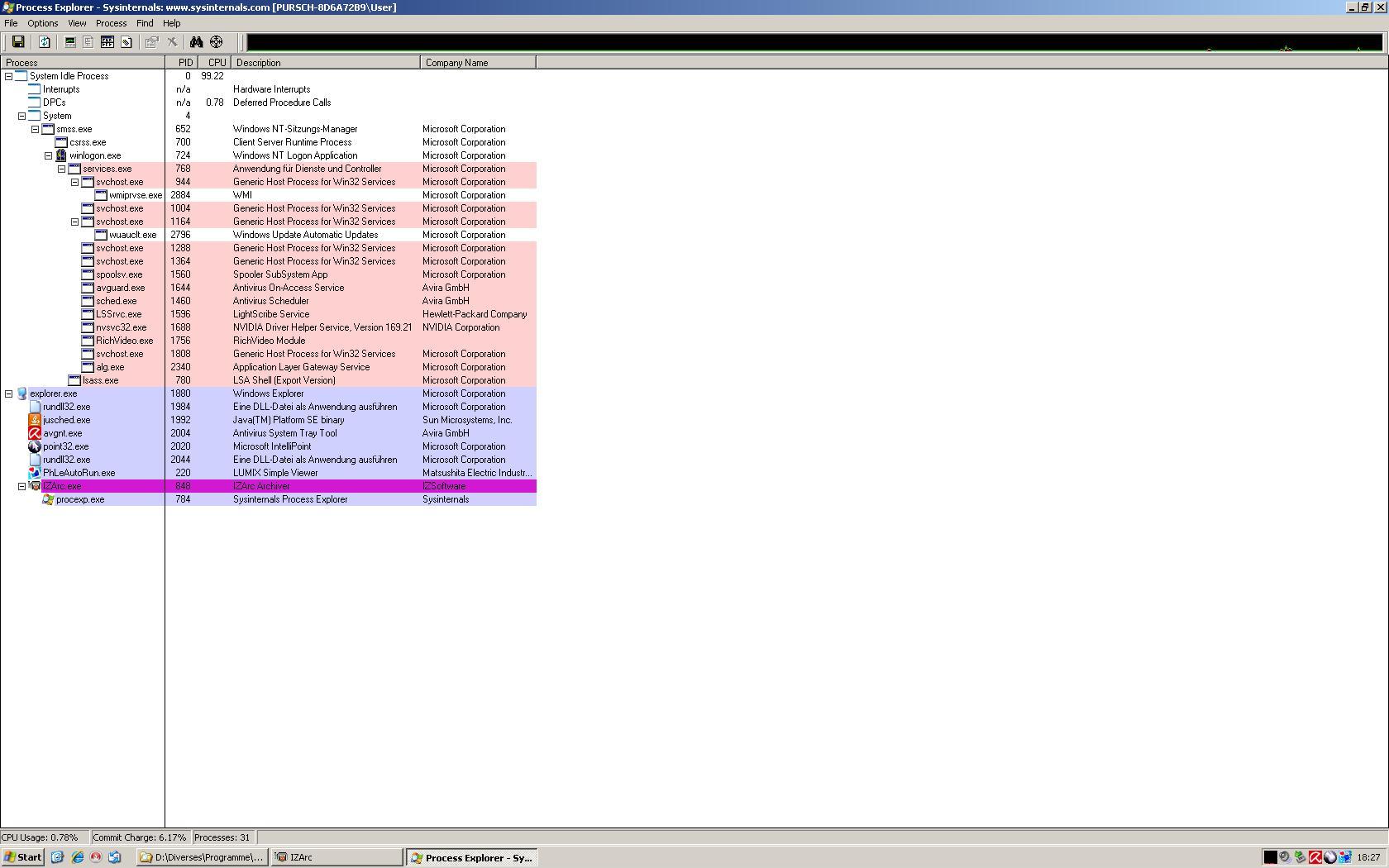Click the Save floppy disk toolbar icon
The image size is (1389, 868).
pos(17,42)
